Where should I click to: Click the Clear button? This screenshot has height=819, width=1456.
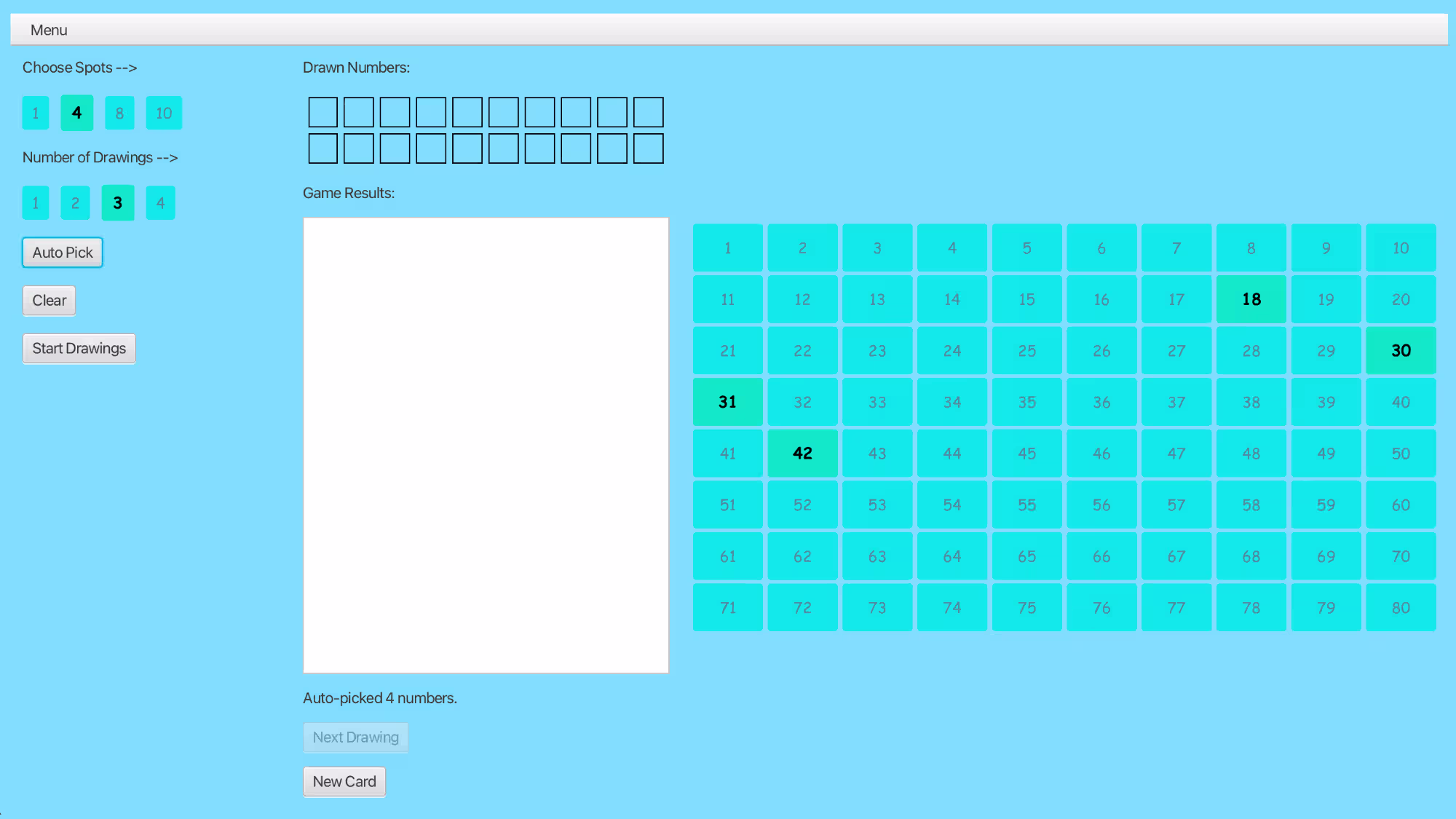pyautogui.click(x=49, y=301)
